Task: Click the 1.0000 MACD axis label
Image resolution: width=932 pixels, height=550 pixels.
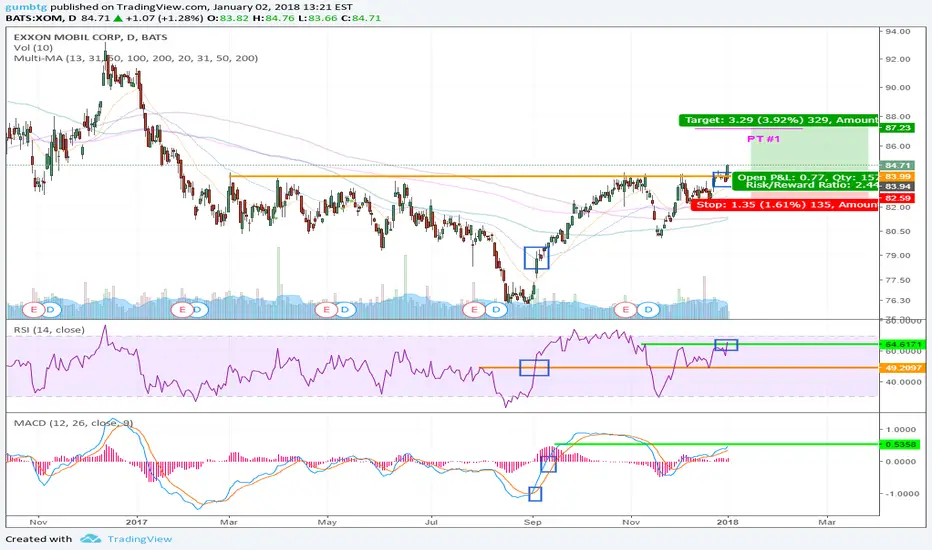Action: click(901, 429)
